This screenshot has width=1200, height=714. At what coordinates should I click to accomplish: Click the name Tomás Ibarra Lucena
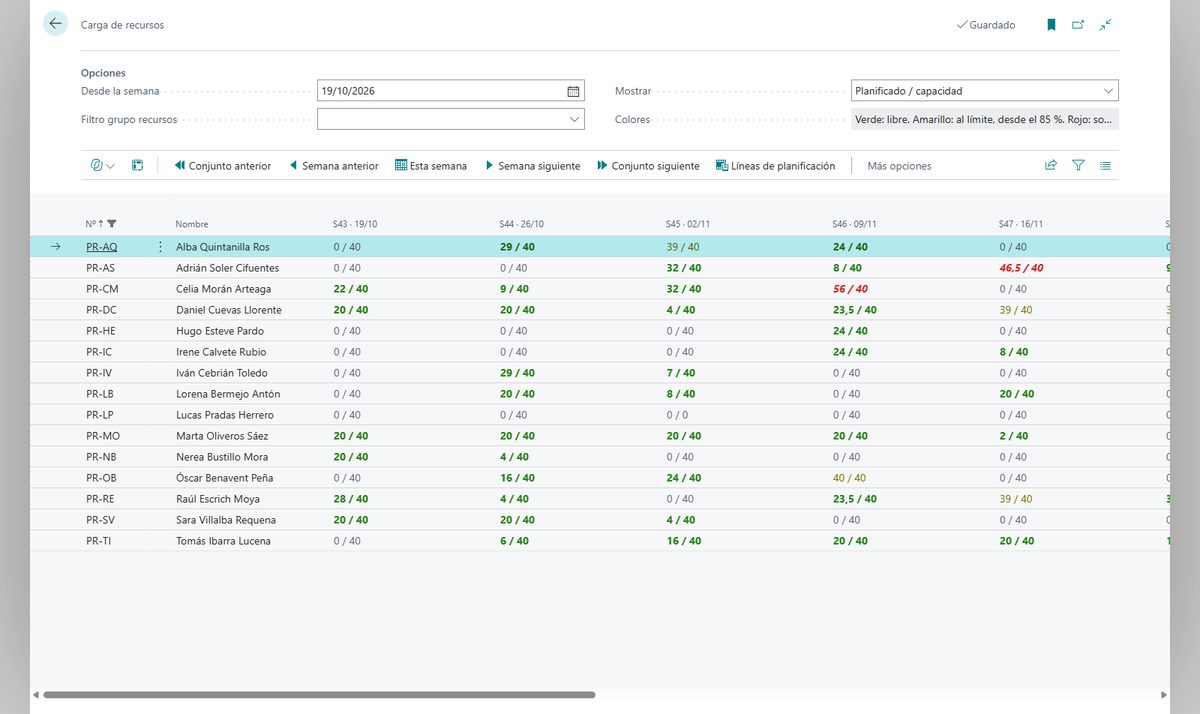point(223,541)
